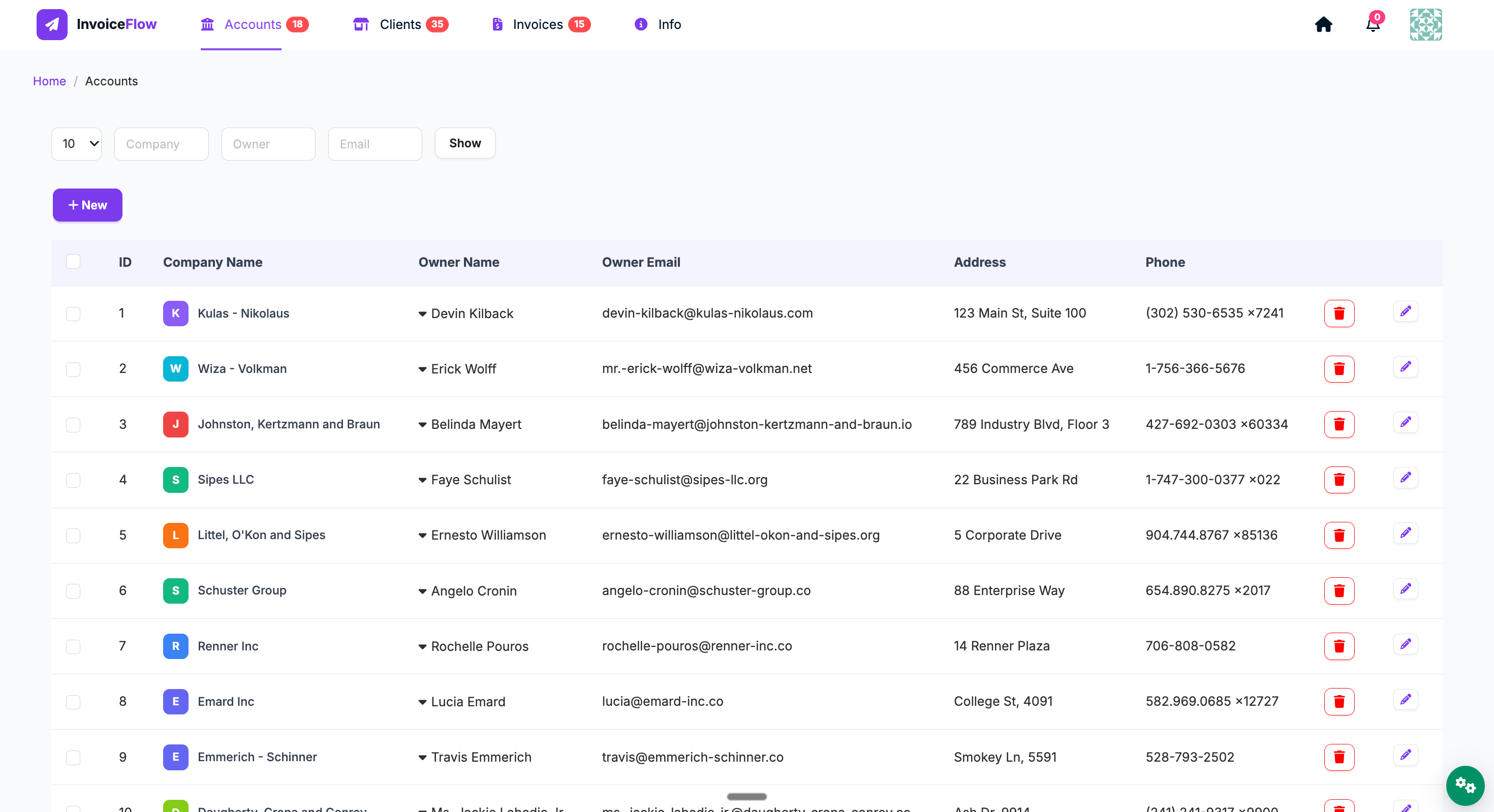Open the settings gears floating button
1494x812 pixels.
click(1465, 785)
